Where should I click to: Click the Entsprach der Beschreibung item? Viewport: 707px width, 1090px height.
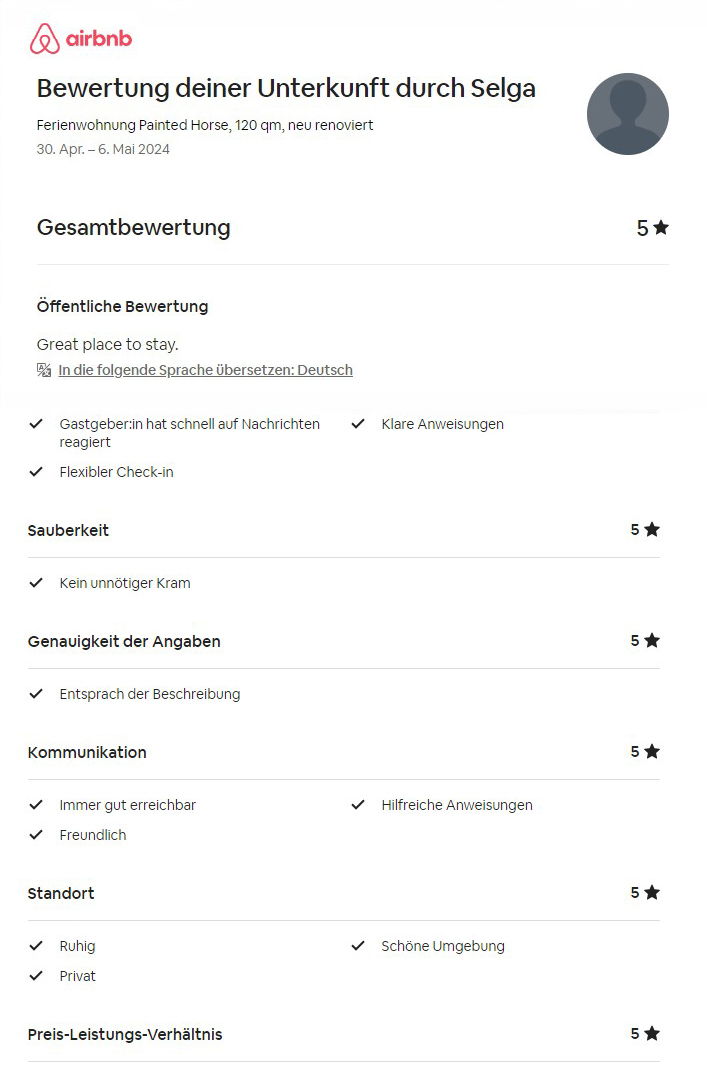coord(149,694)
